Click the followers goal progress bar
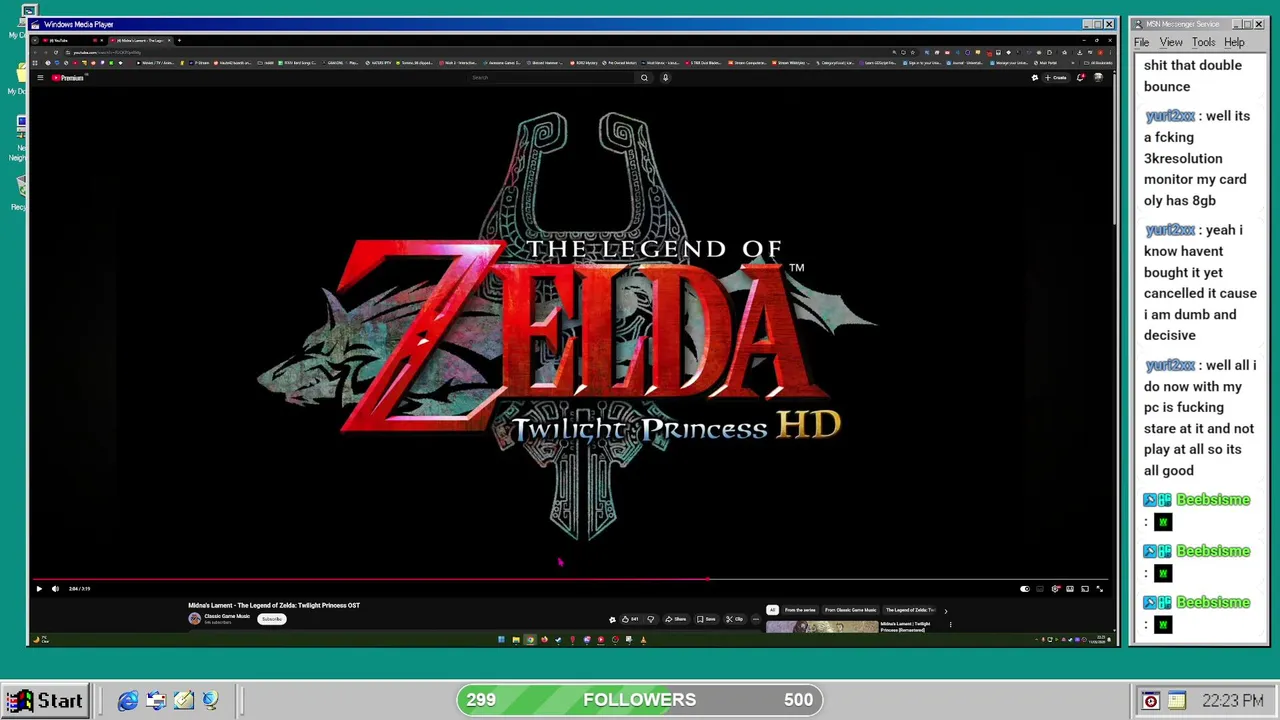1280x720 pixels. (640, 700)
